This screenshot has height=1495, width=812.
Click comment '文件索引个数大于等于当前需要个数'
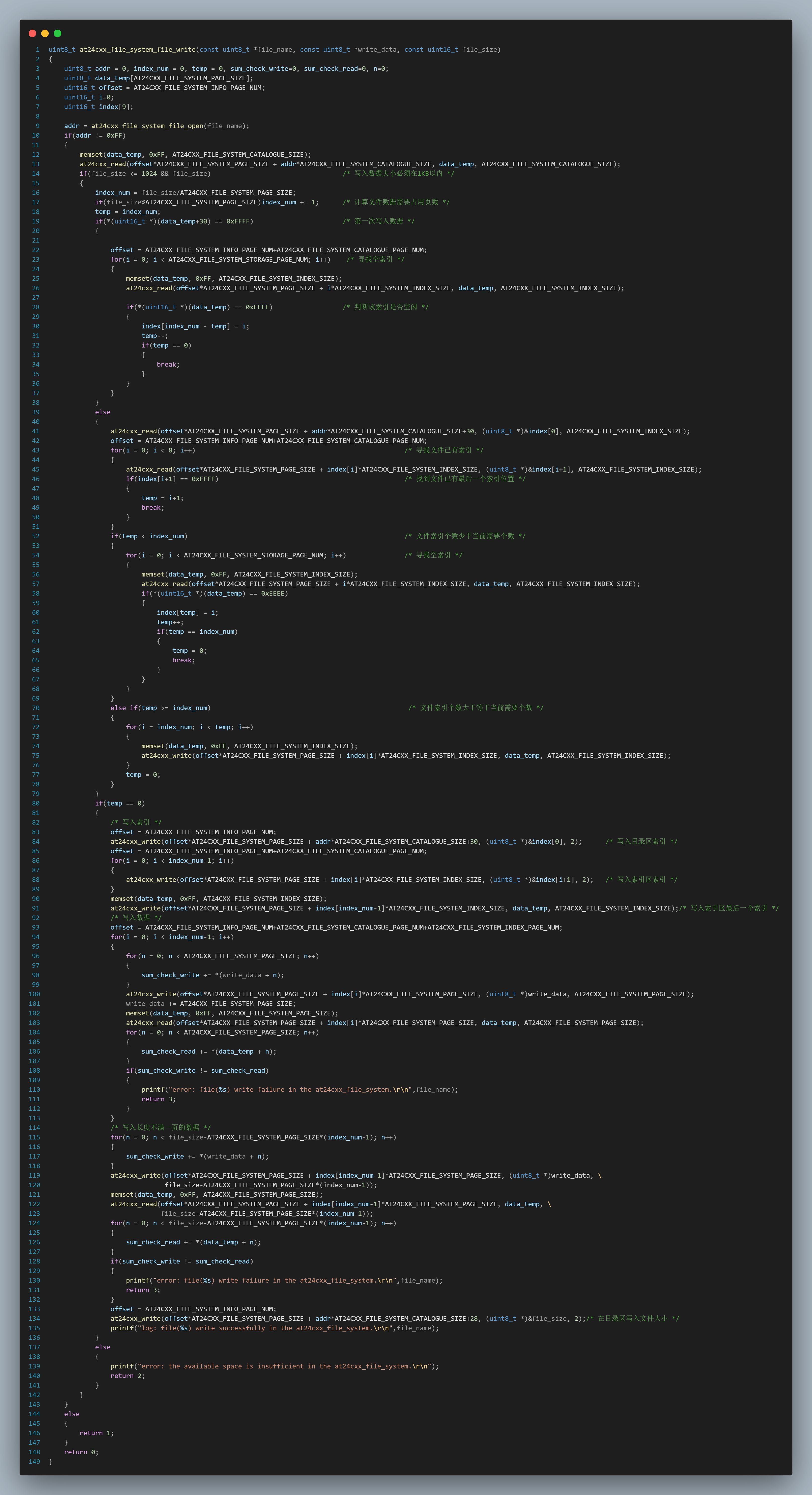point(476,708)
